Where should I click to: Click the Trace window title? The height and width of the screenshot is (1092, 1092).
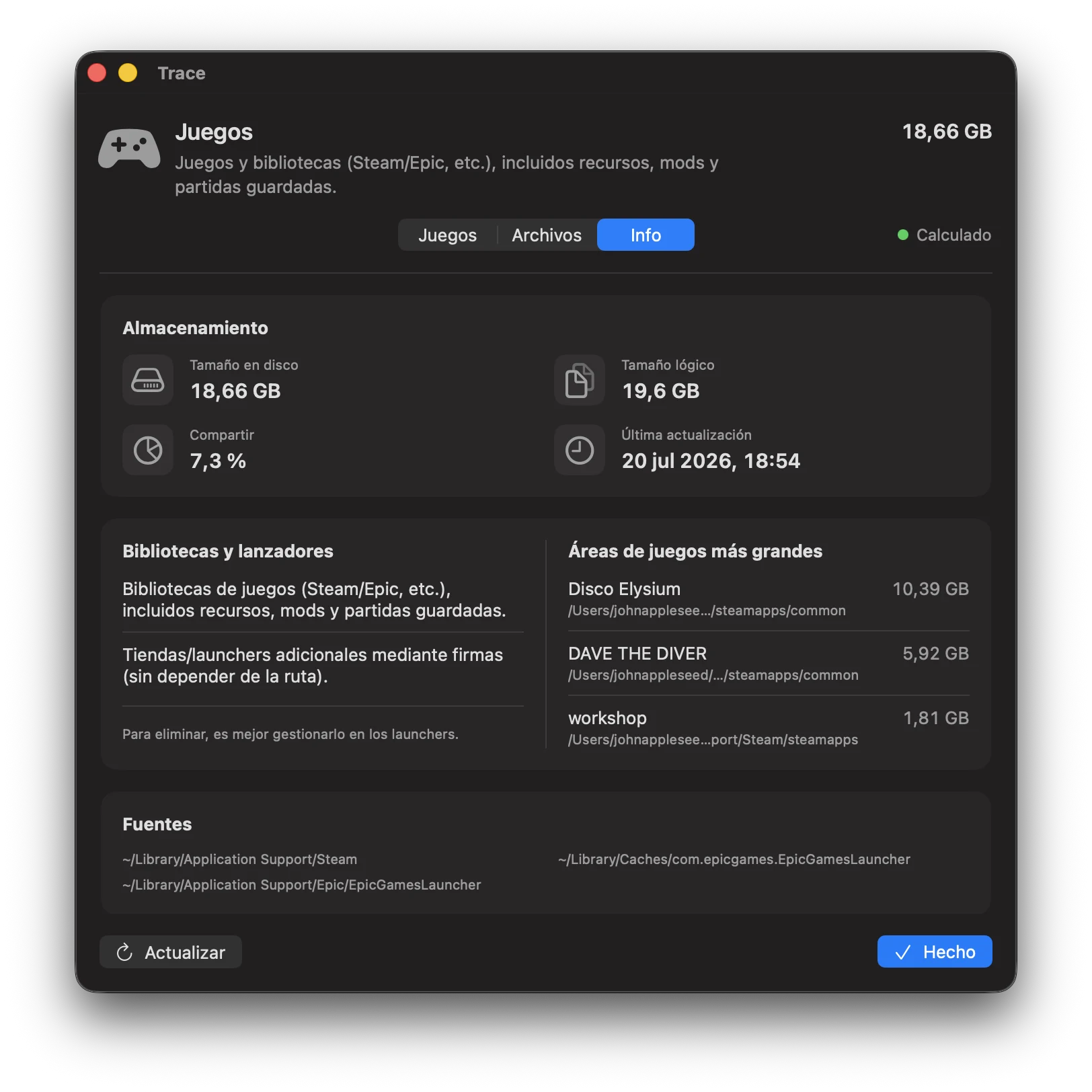coord(182,73)
